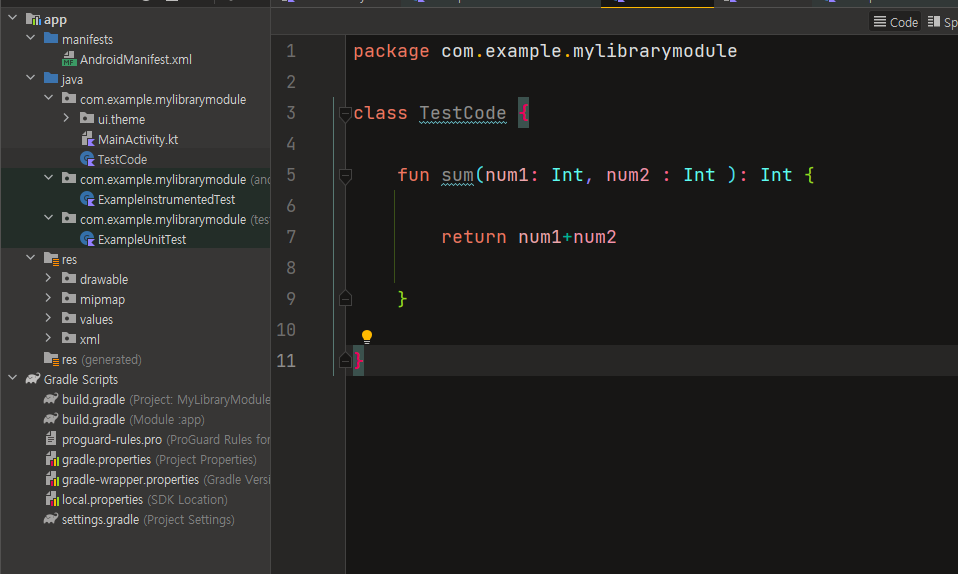Click line number 7 in the gutter
The image size is (958, 574).
tap(291, 237)
